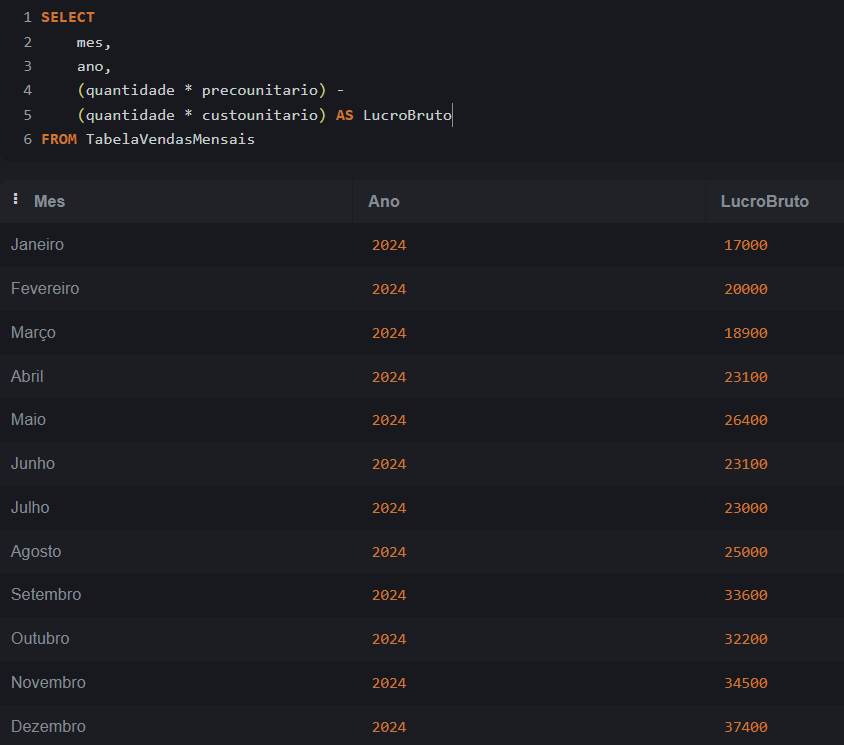Click the 32200 profit value for Outubro
The image size is (844, 745).
point(745,639)
